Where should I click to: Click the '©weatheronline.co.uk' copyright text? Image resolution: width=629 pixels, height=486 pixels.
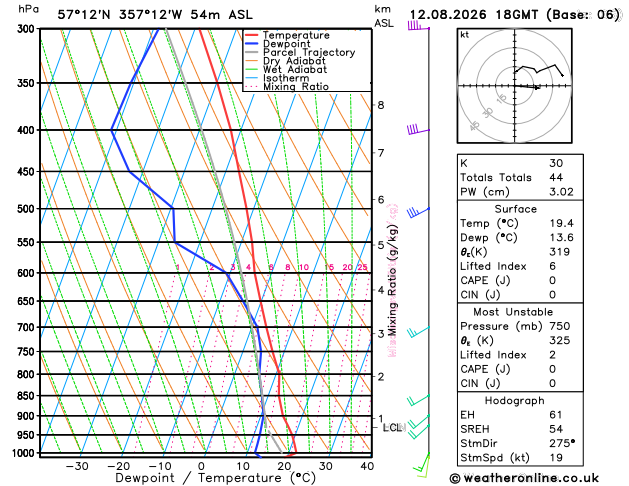pyautogui.click(x=524, y=478)
